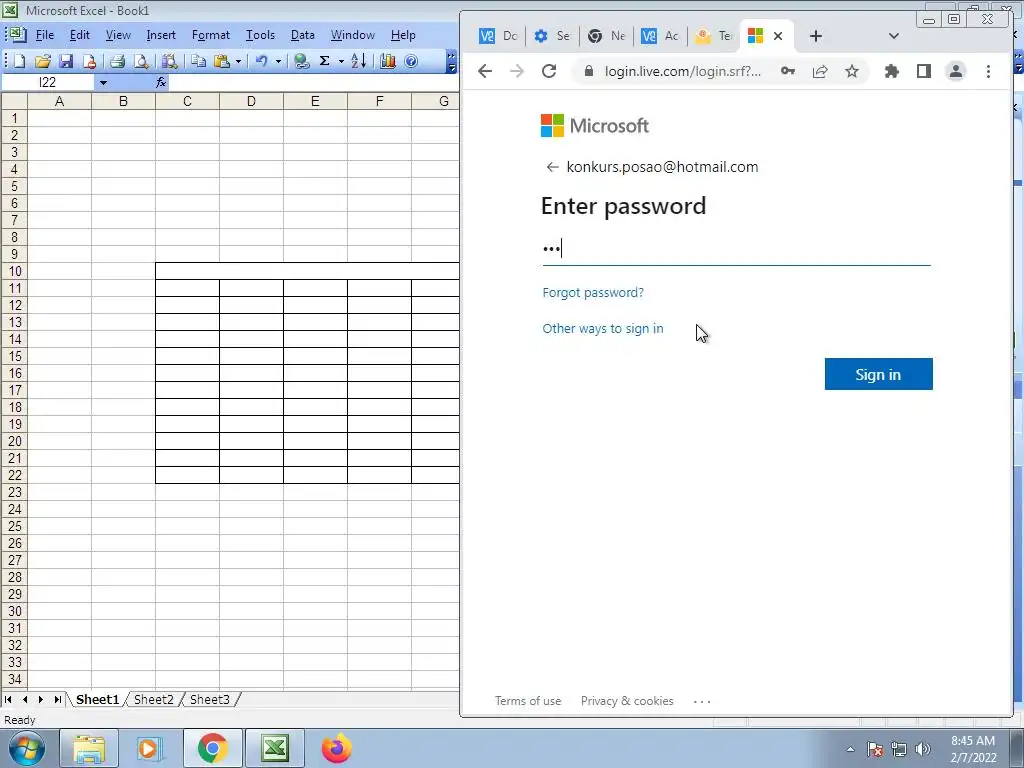Screen dimensions: 1024x768
Task: Click the Open folder icon in Excel
Action: coord(42,61)
